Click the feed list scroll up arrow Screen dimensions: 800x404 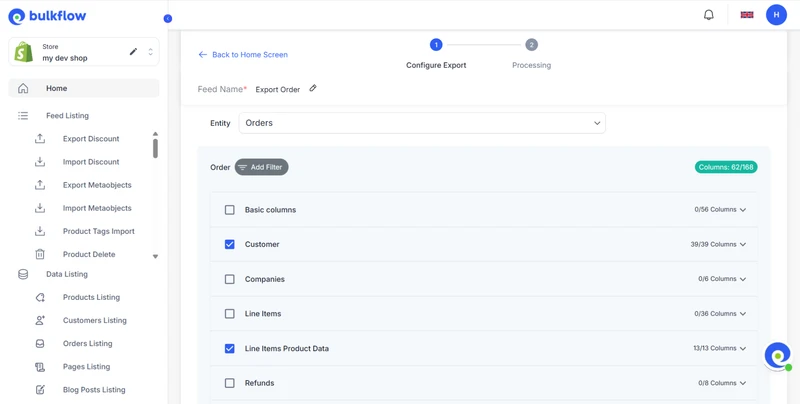coord(155,134)
